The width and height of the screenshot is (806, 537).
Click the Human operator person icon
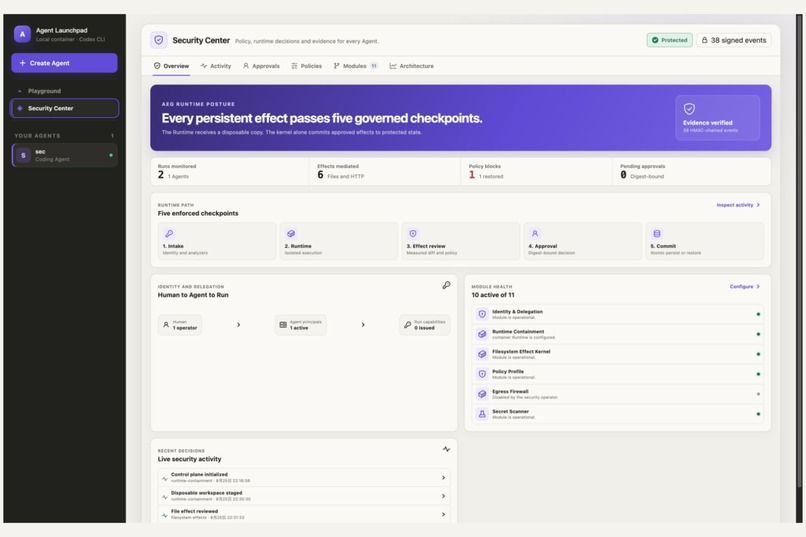pyautogui.click(x=166, y=325)
